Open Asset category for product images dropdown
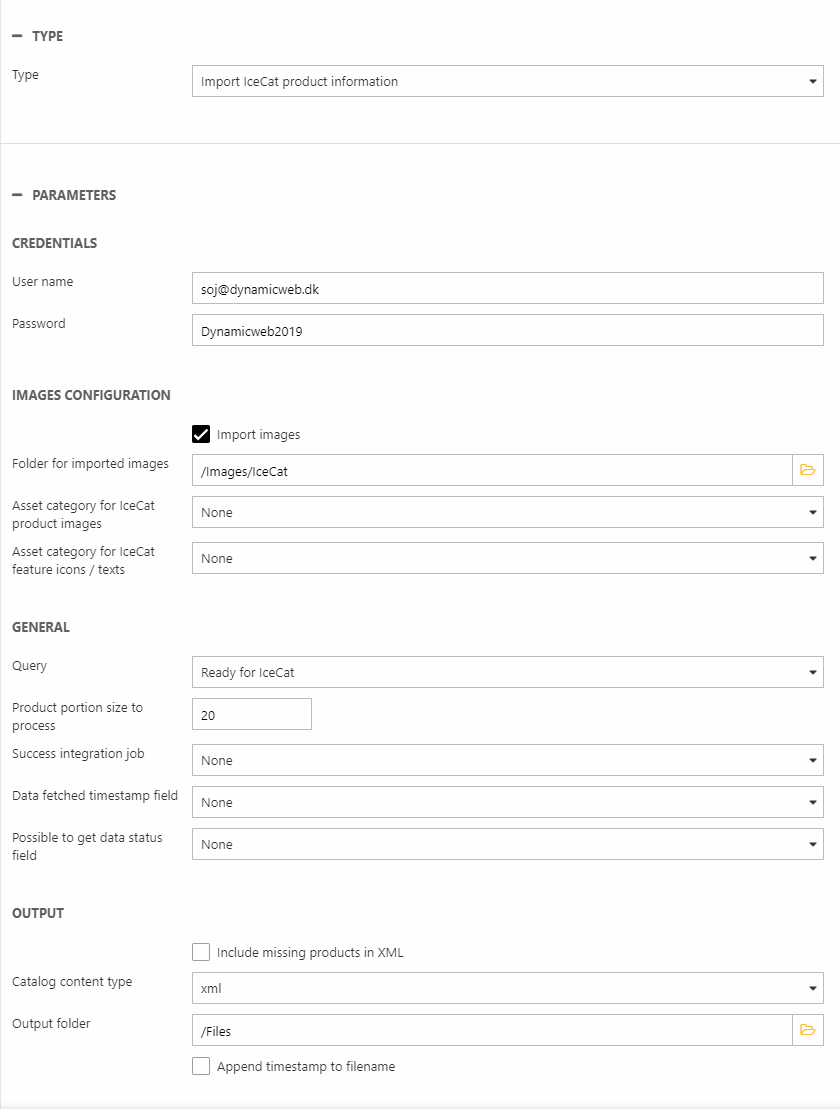 507,512
